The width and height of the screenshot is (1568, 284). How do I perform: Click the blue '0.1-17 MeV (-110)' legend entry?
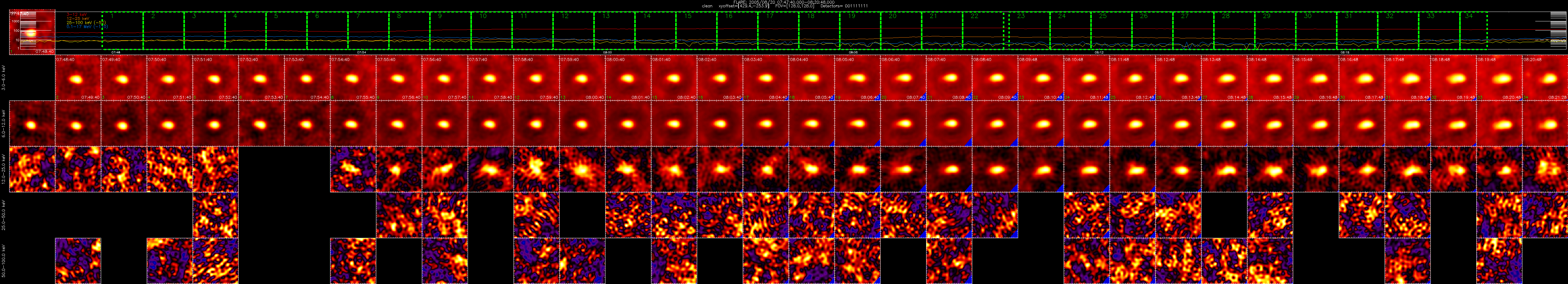coord(87,27)
